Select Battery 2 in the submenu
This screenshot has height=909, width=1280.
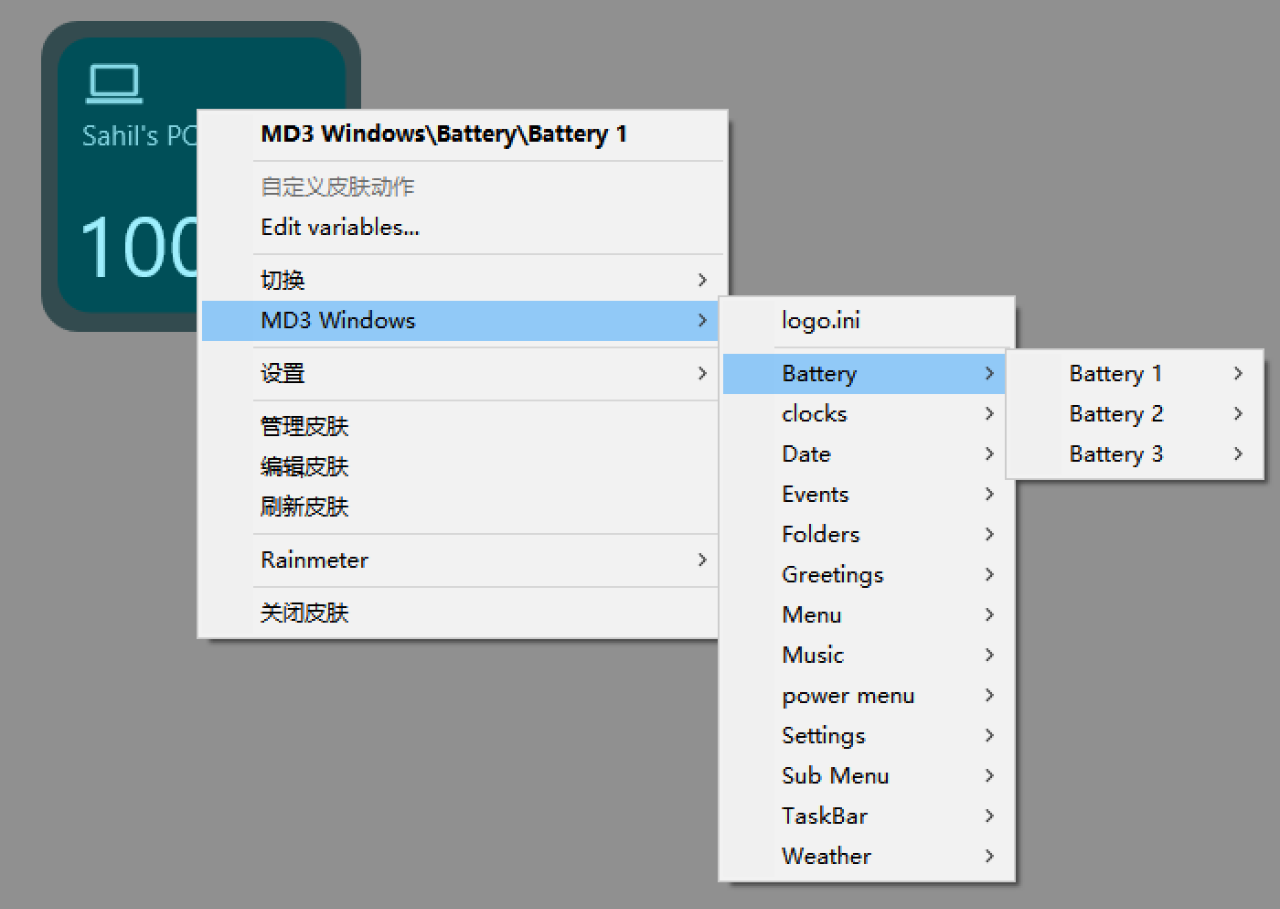pyautogui.click(x=1115, y=413)
